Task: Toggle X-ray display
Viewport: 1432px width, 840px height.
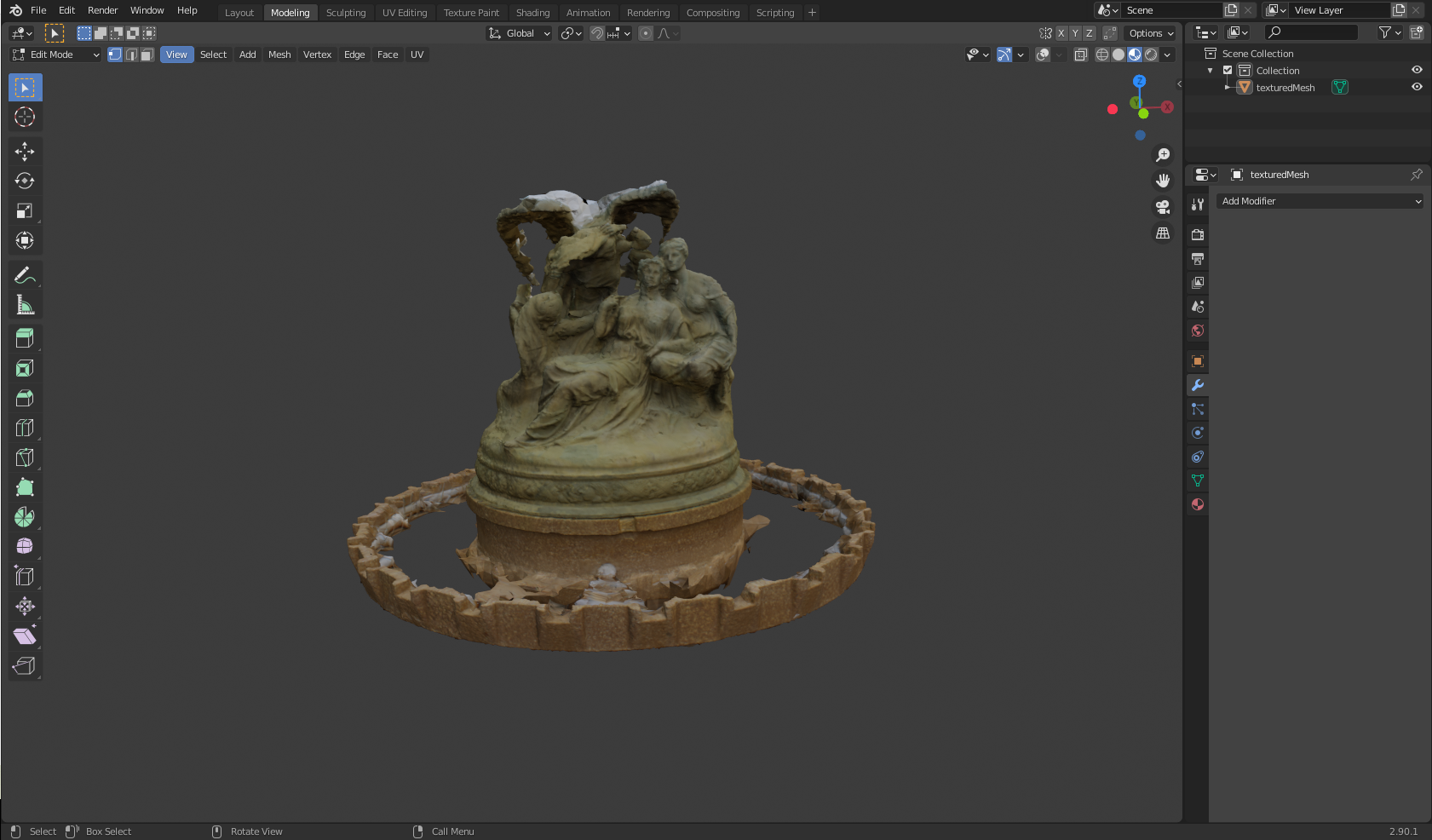Action: (1080, 55)
